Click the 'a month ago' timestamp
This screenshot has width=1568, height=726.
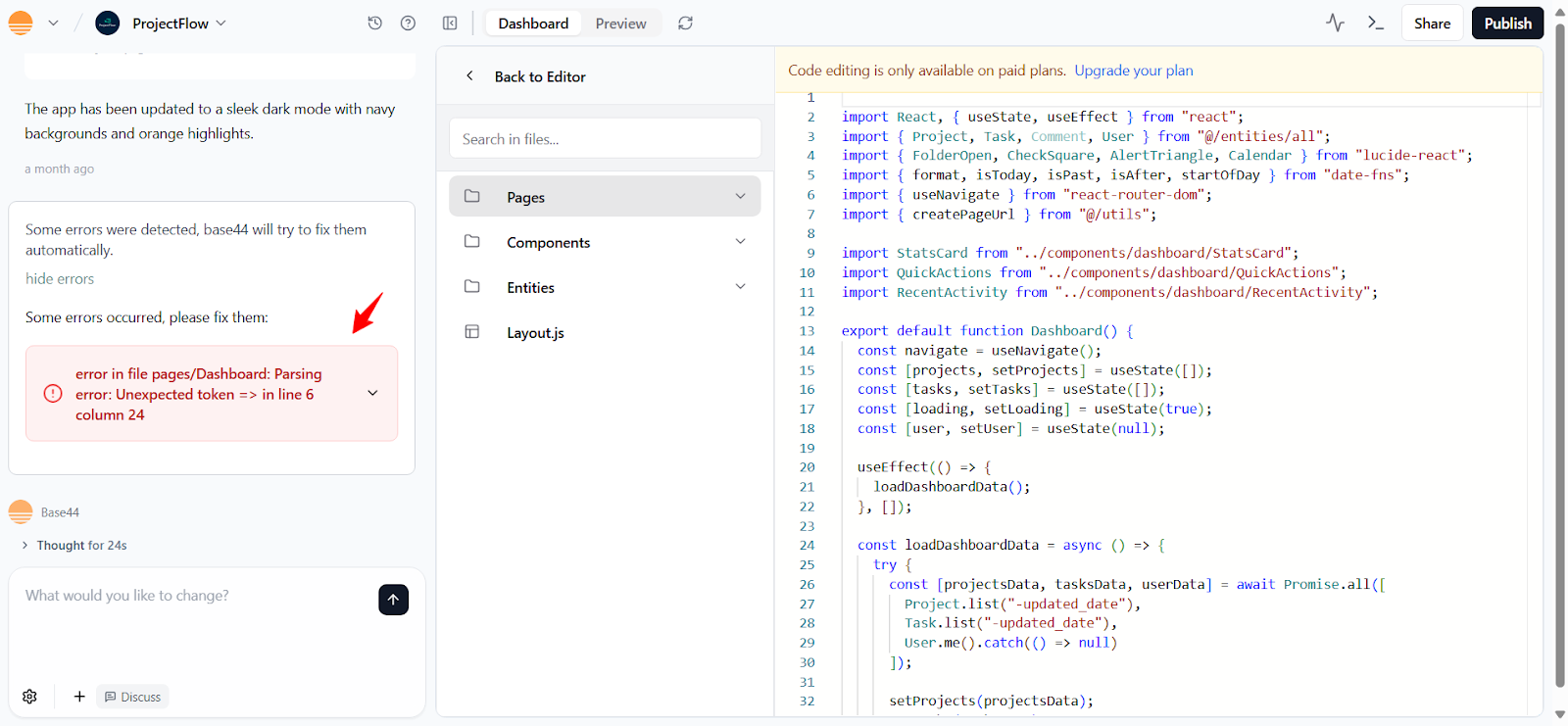[x=60, y=169]
